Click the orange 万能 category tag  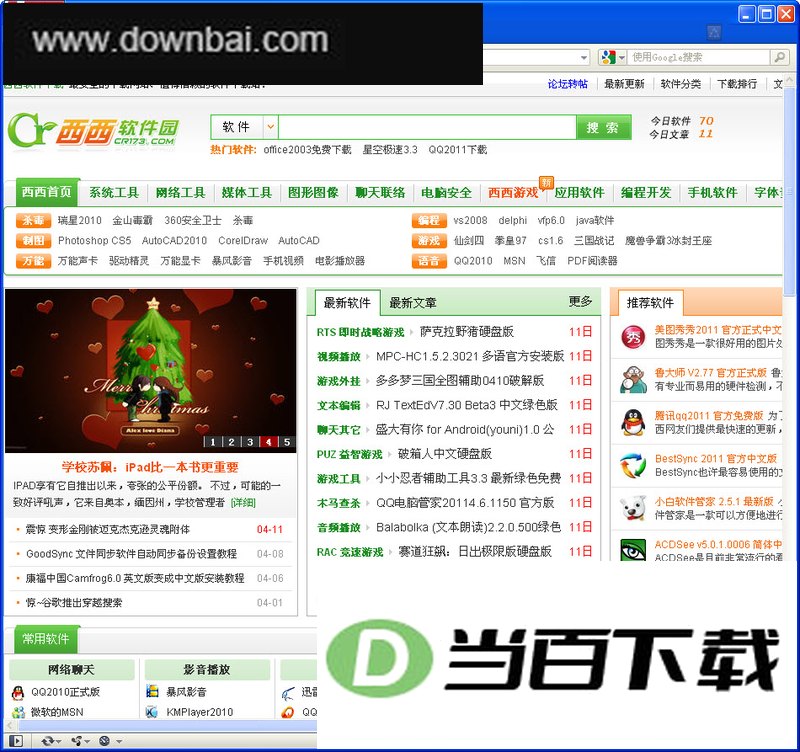33,261
